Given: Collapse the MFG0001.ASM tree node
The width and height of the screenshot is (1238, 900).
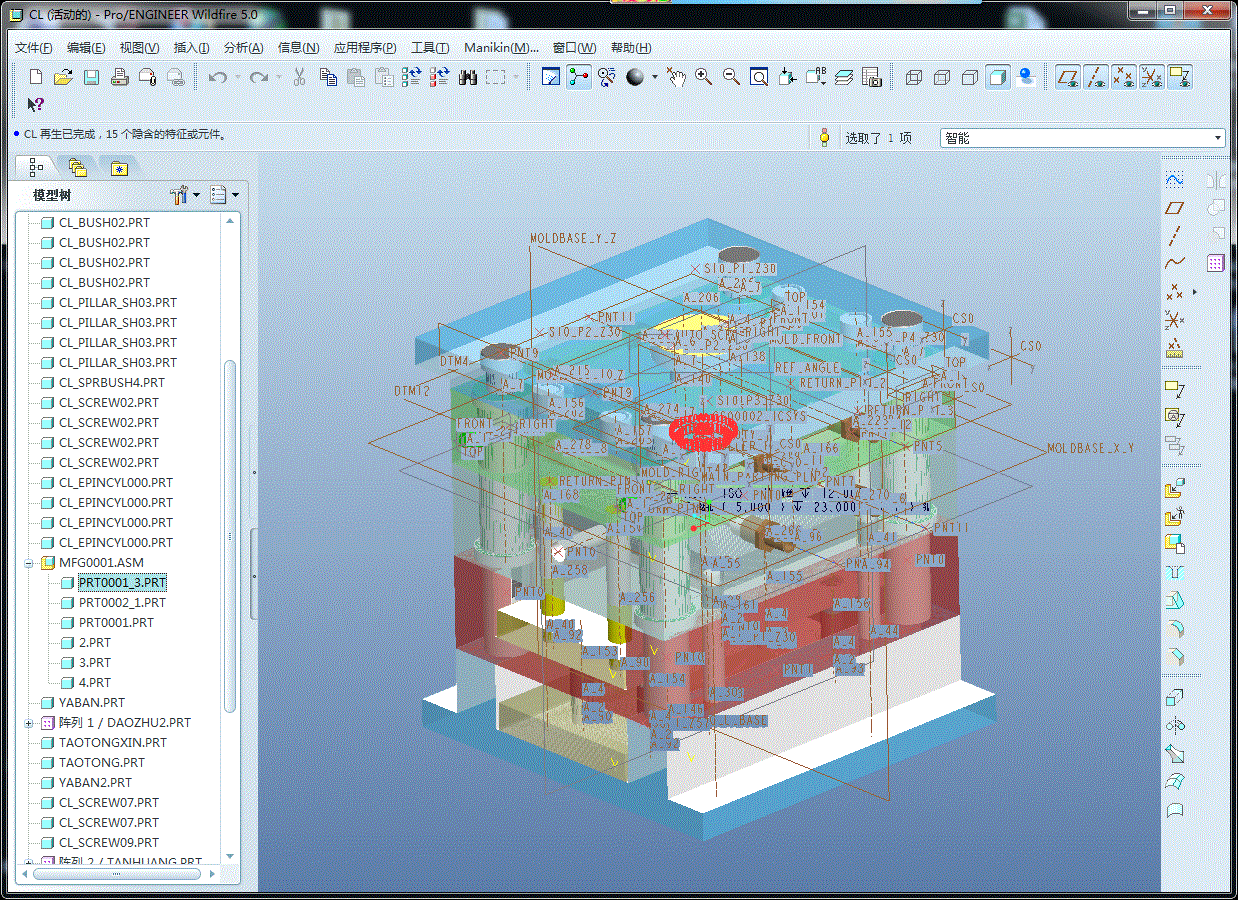Looking at the screenshot, I should pyautogui.click(x=29, y=563).
